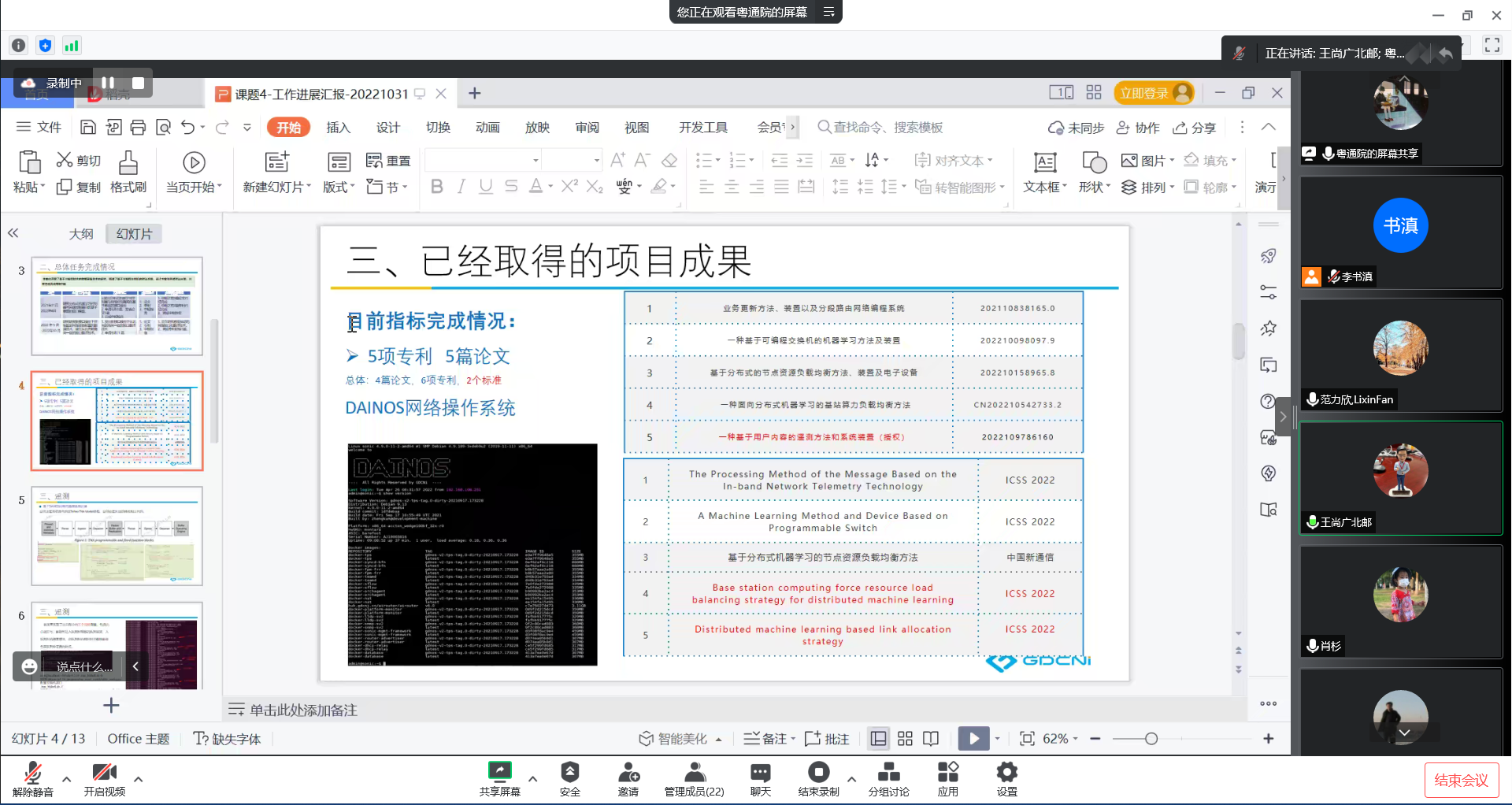The image size is (1512, 805).
Task: Open the Design (设计) ribbon tab
Action: 387,128
